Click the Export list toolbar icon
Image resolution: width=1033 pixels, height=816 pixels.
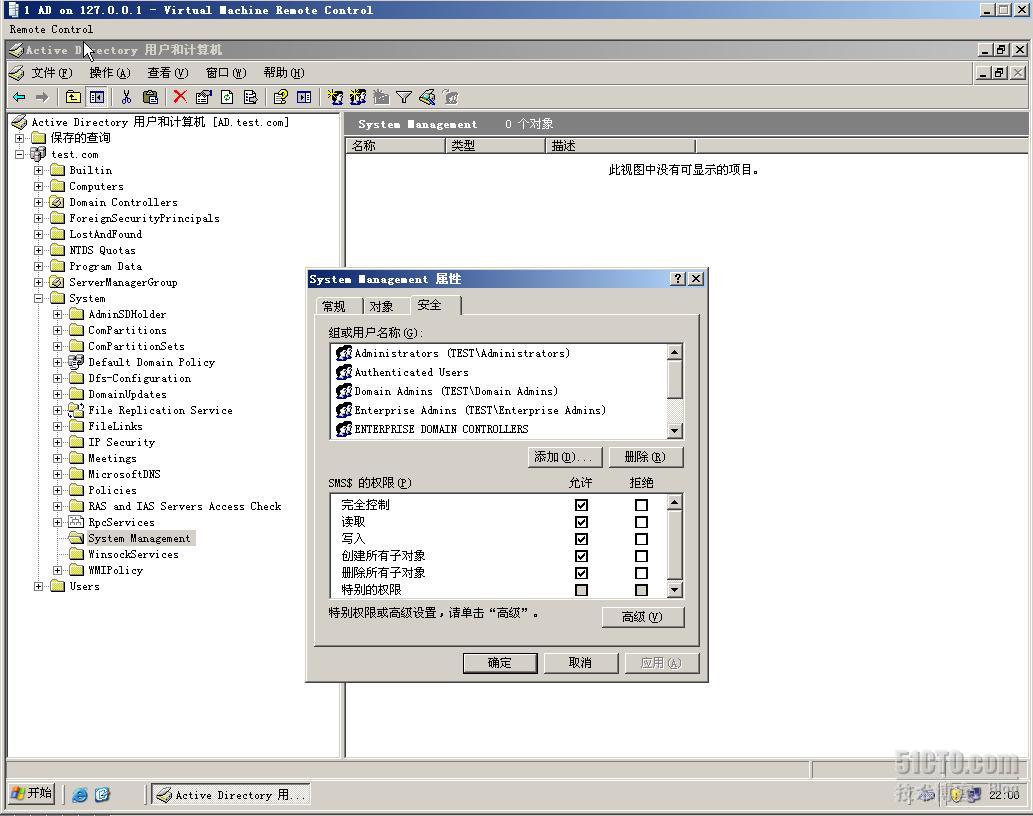point(250,97)
